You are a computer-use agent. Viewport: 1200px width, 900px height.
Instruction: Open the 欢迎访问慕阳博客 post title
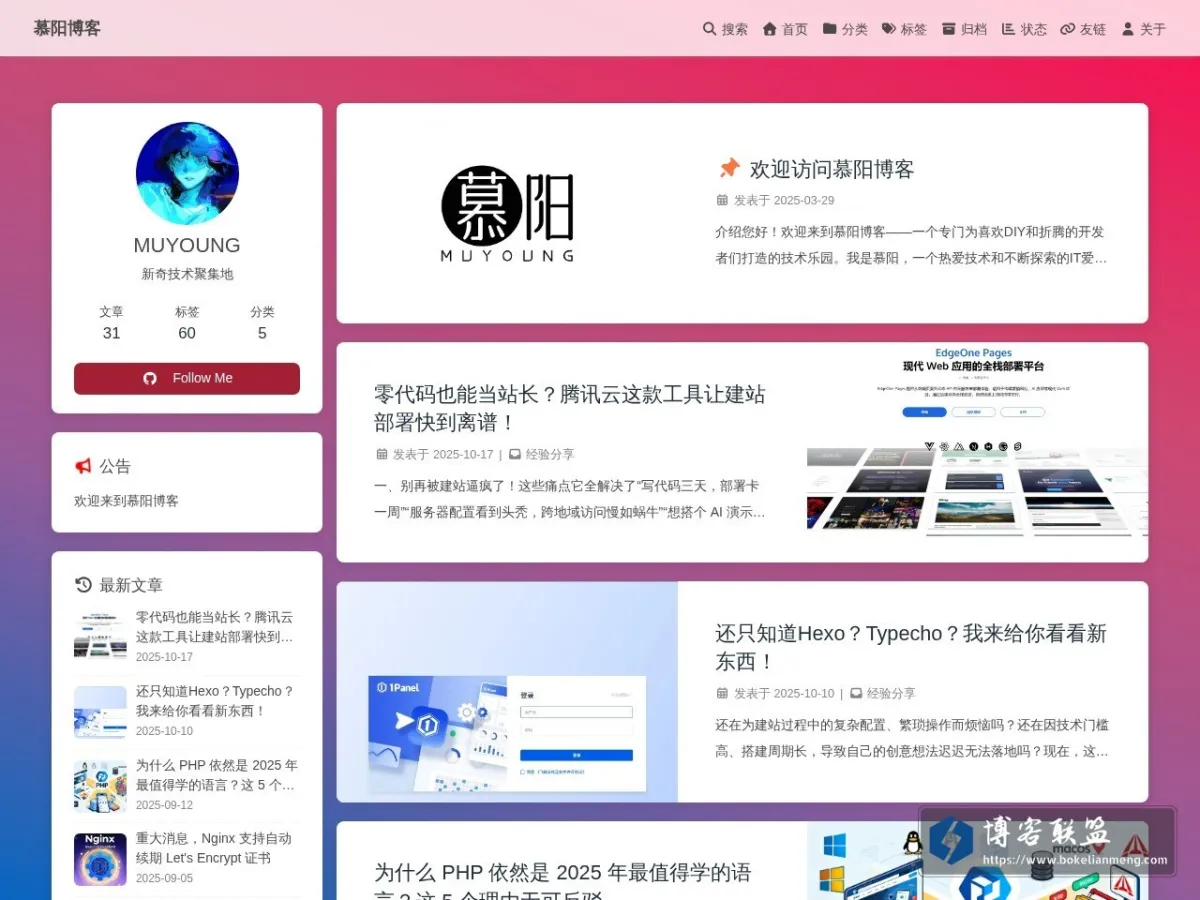pos(832,169)
